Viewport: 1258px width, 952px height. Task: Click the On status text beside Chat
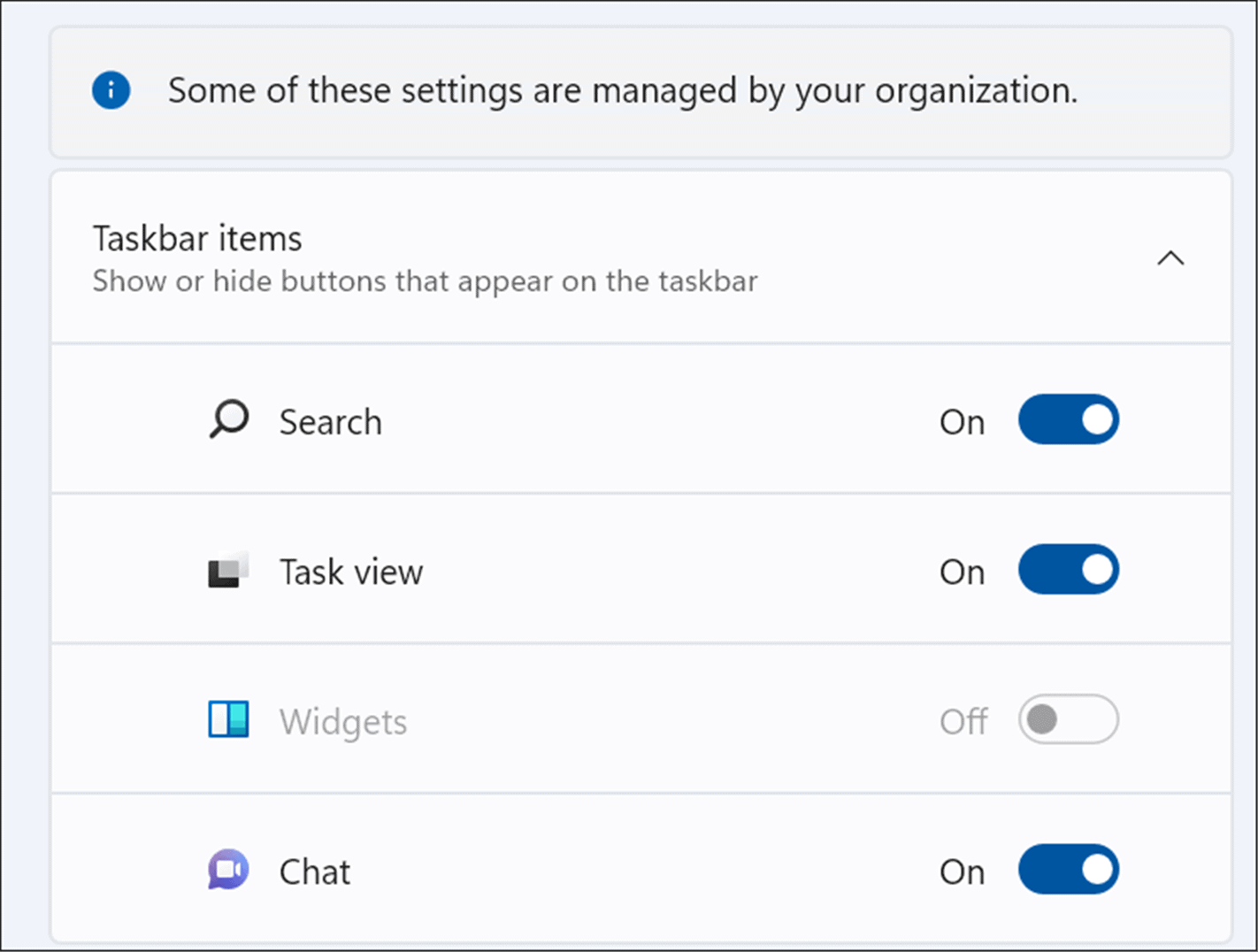(x=962, y=872)
